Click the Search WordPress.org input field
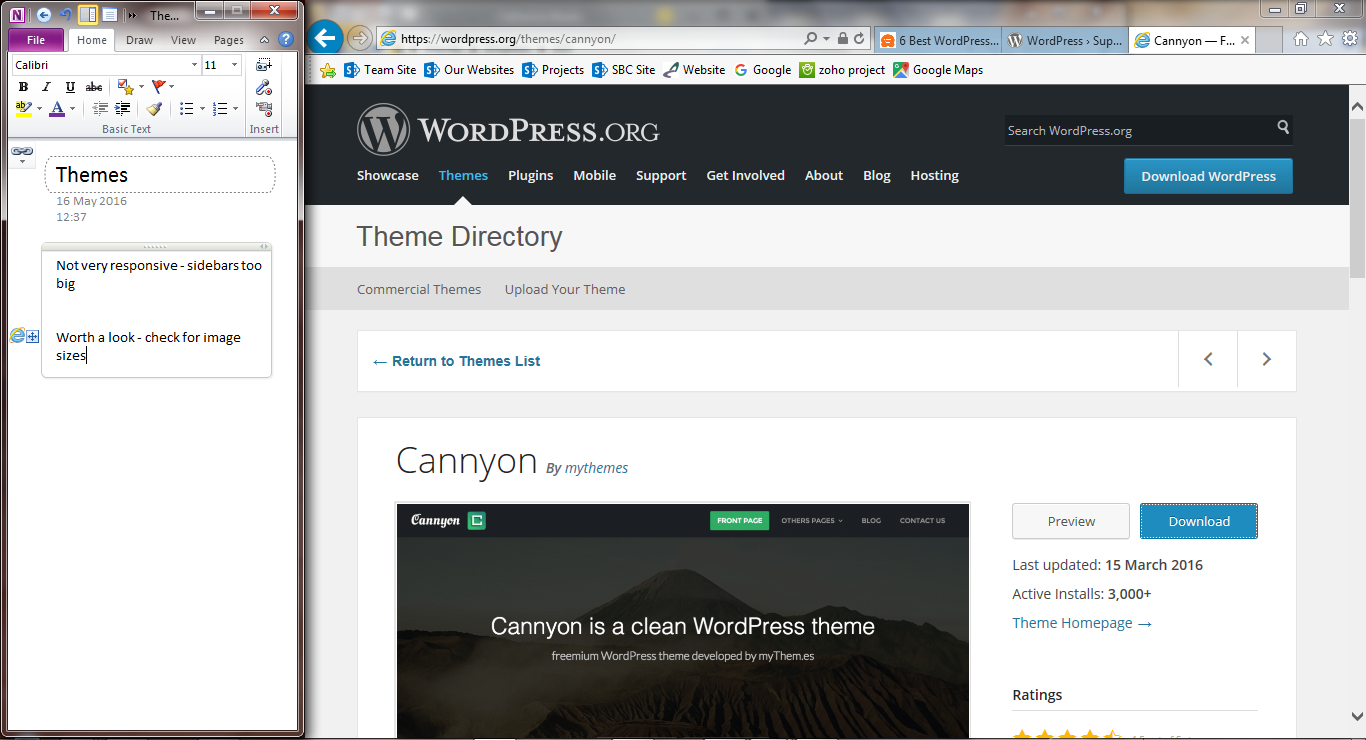Image resolution: width=1366 pixels, height=740 pixels. click(1136, 130)
